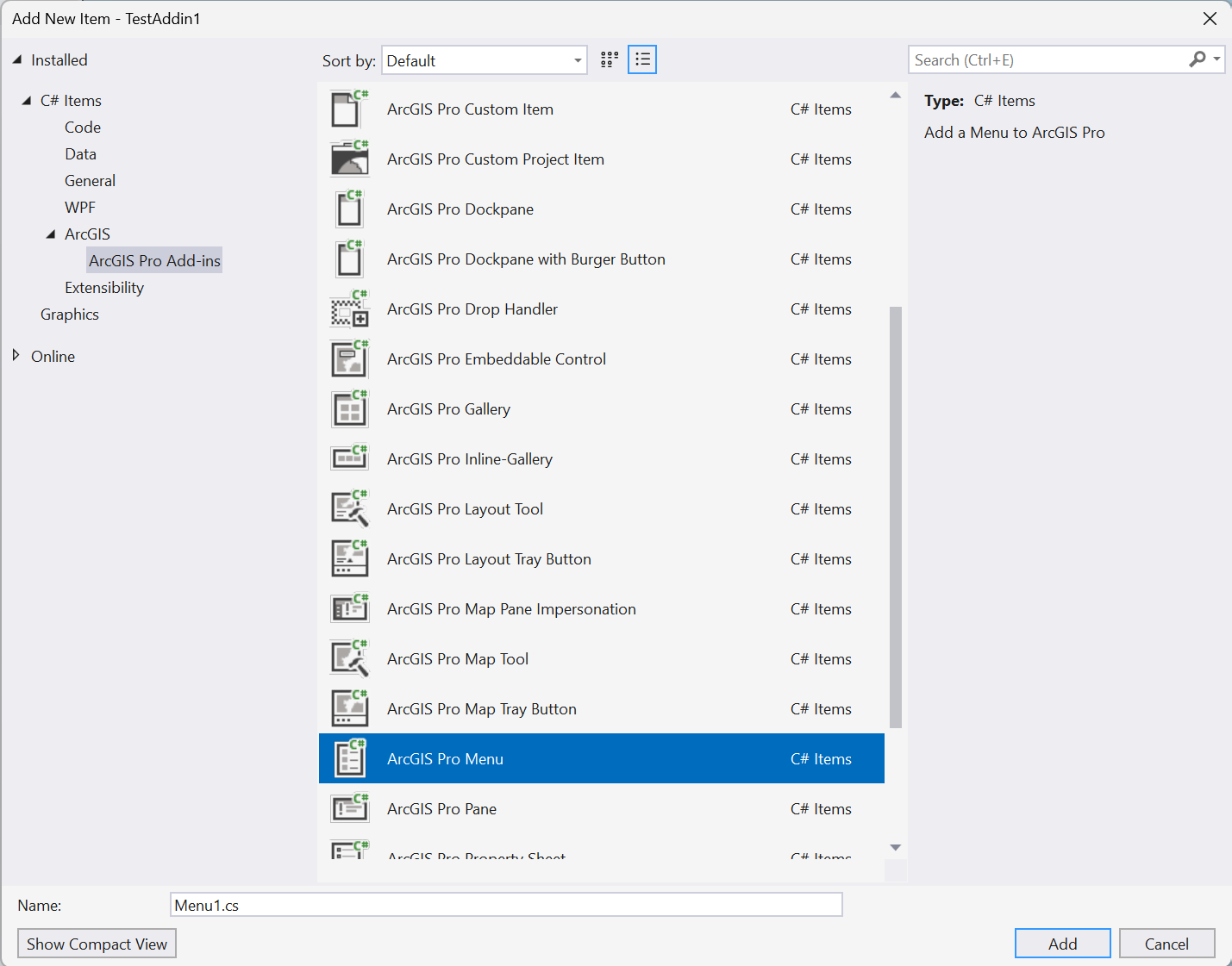Choose the ArcGIS Pro Inline-Gallery icon

pos(349,458)
